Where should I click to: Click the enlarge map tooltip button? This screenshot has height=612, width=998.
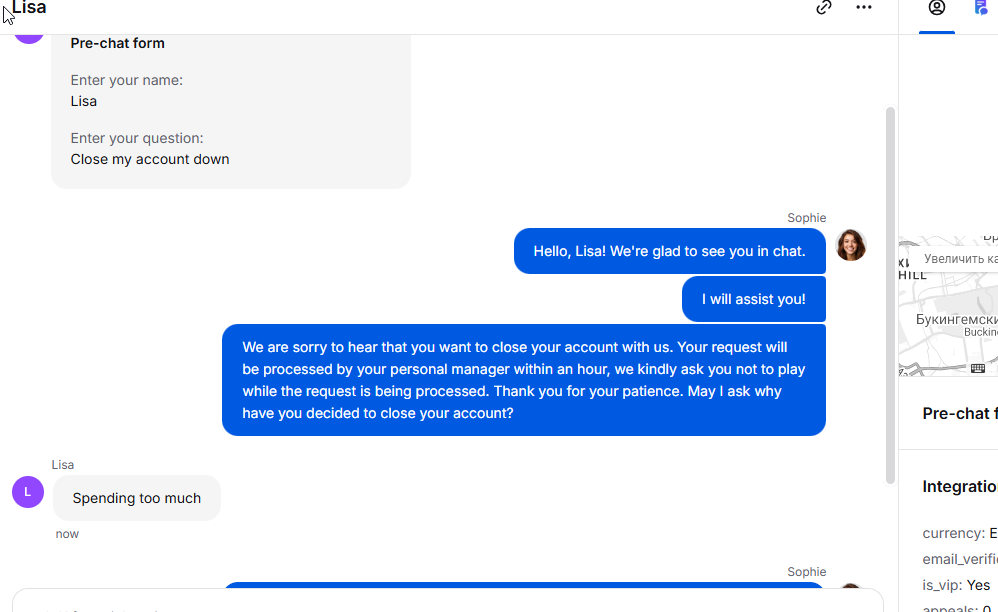click(x=960, y=259)
